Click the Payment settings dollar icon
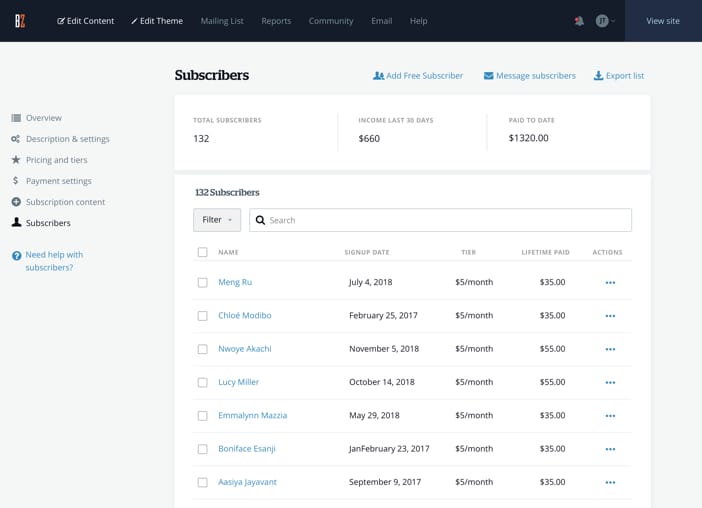This screenshot has height=508, width=702. tap(16, 181)
